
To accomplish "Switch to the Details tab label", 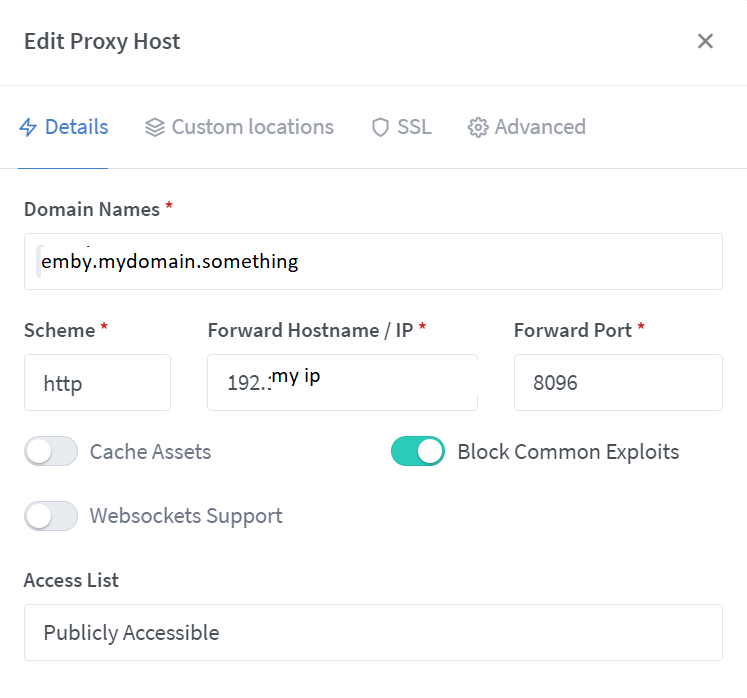I will click(x=77, y=128).
